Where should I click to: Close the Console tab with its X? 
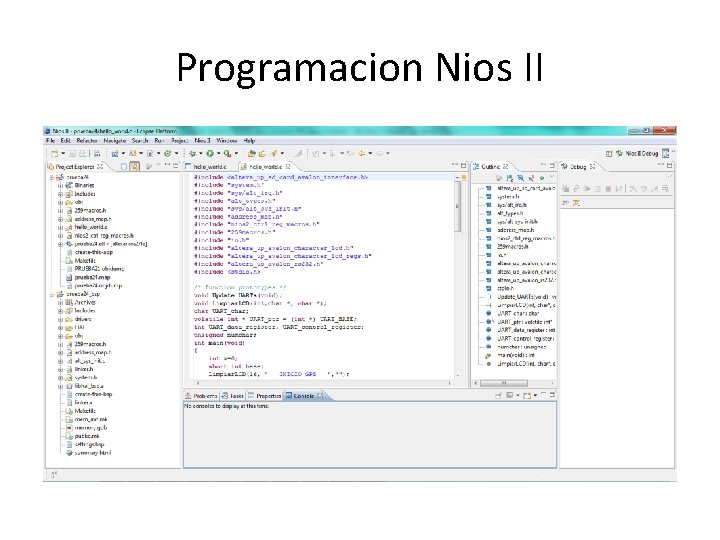pos(320,396)
